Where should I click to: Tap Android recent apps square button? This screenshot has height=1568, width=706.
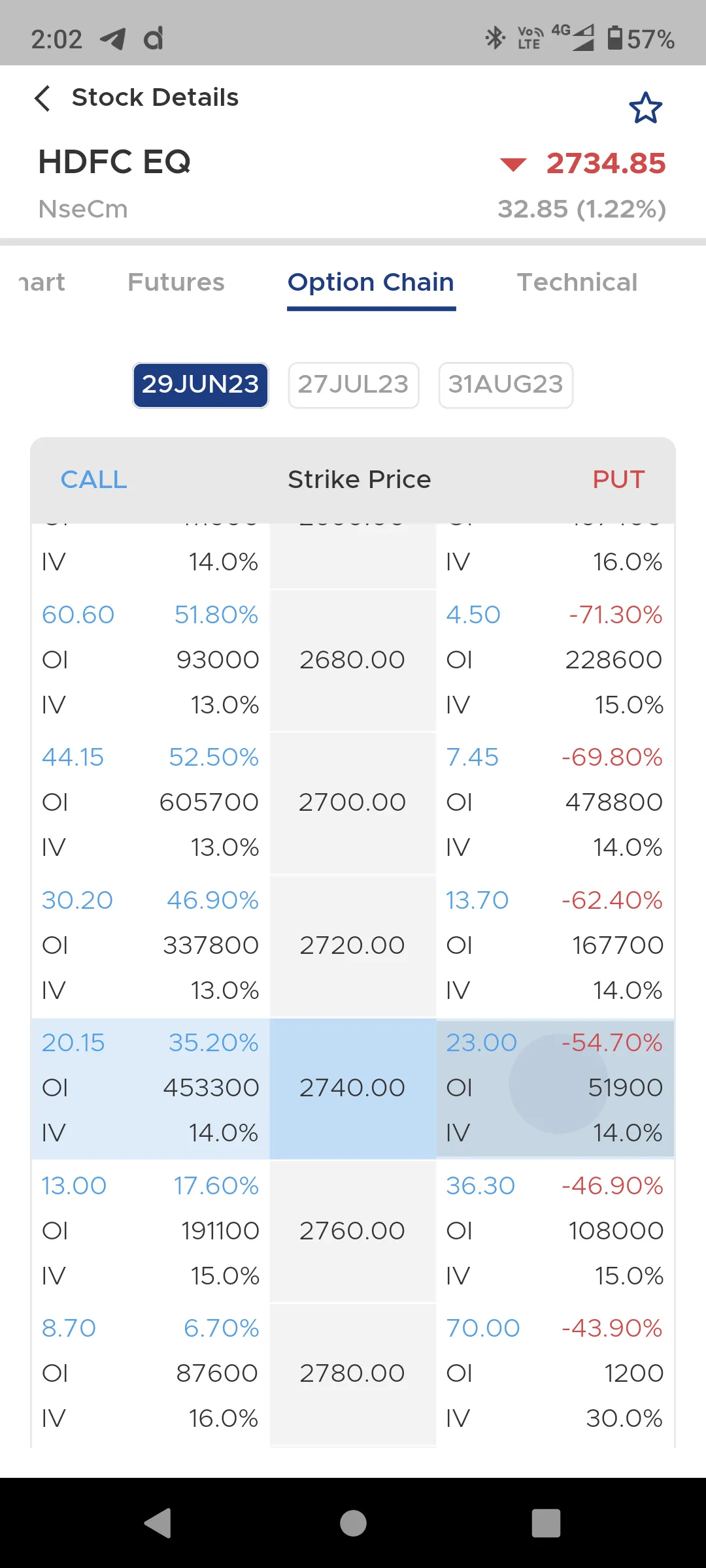546,1524
